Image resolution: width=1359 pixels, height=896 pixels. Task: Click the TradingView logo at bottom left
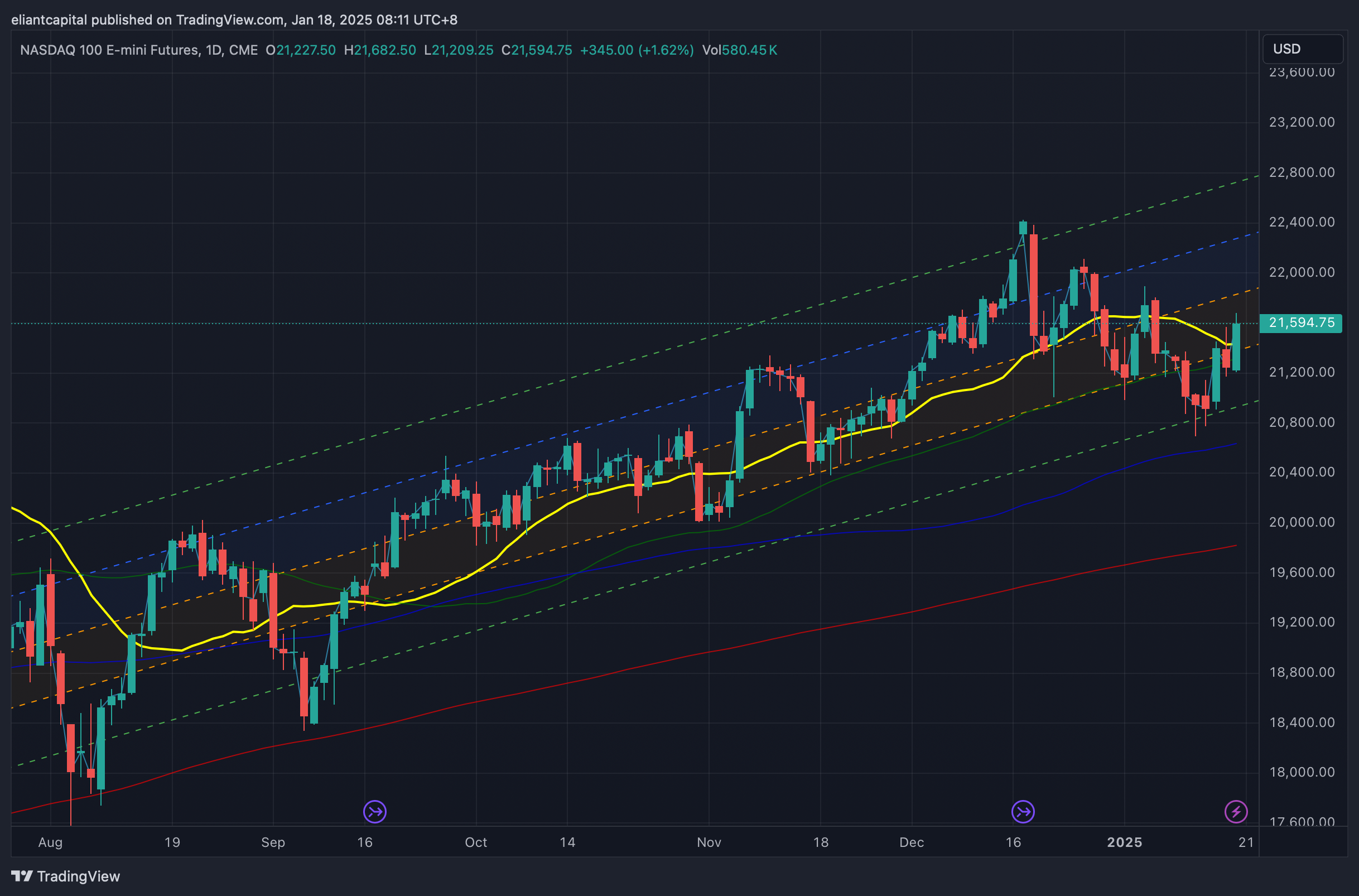tap(66, 876)
